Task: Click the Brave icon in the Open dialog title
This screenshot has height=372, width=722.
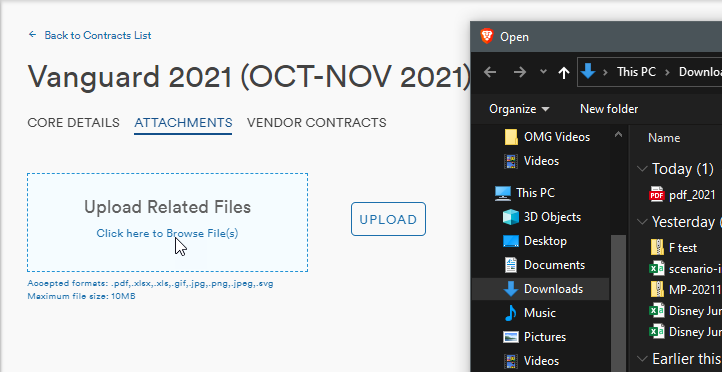Action: tap(487, 36)
